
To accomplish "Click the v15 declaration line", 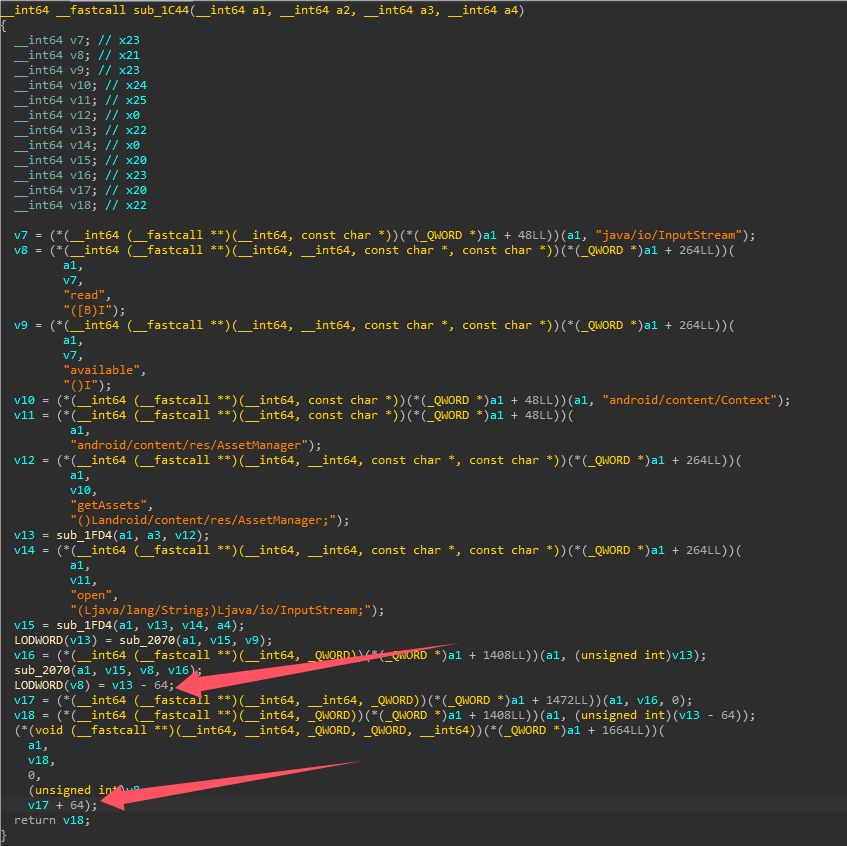I will 80,160.
